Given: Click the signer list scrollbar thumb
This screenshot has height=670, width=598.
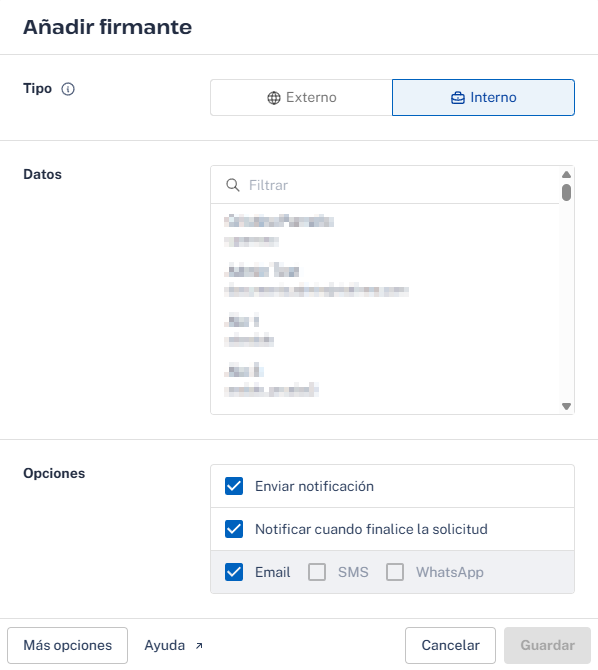Looking at the screenshot, I should point(566,192).
